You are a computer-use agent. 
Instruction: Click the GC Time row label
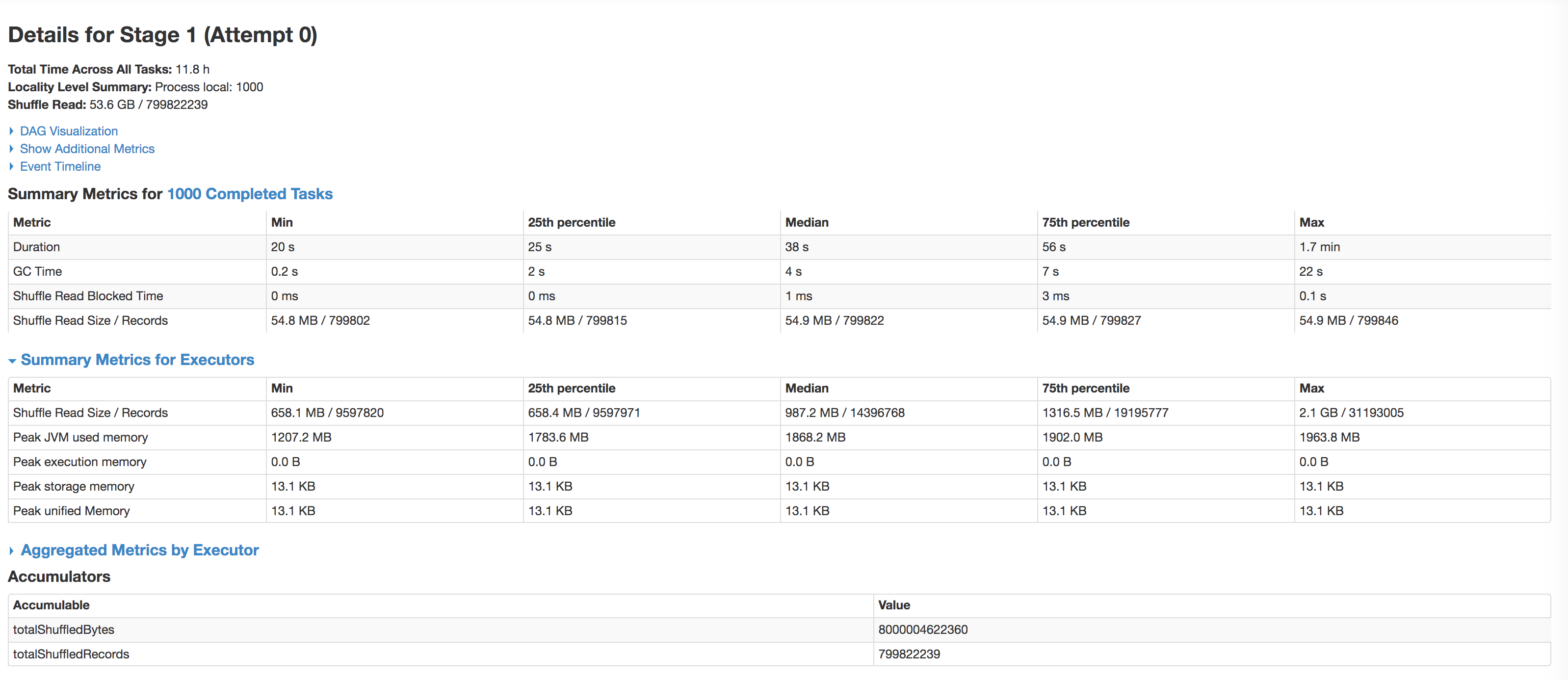[37, 271]
